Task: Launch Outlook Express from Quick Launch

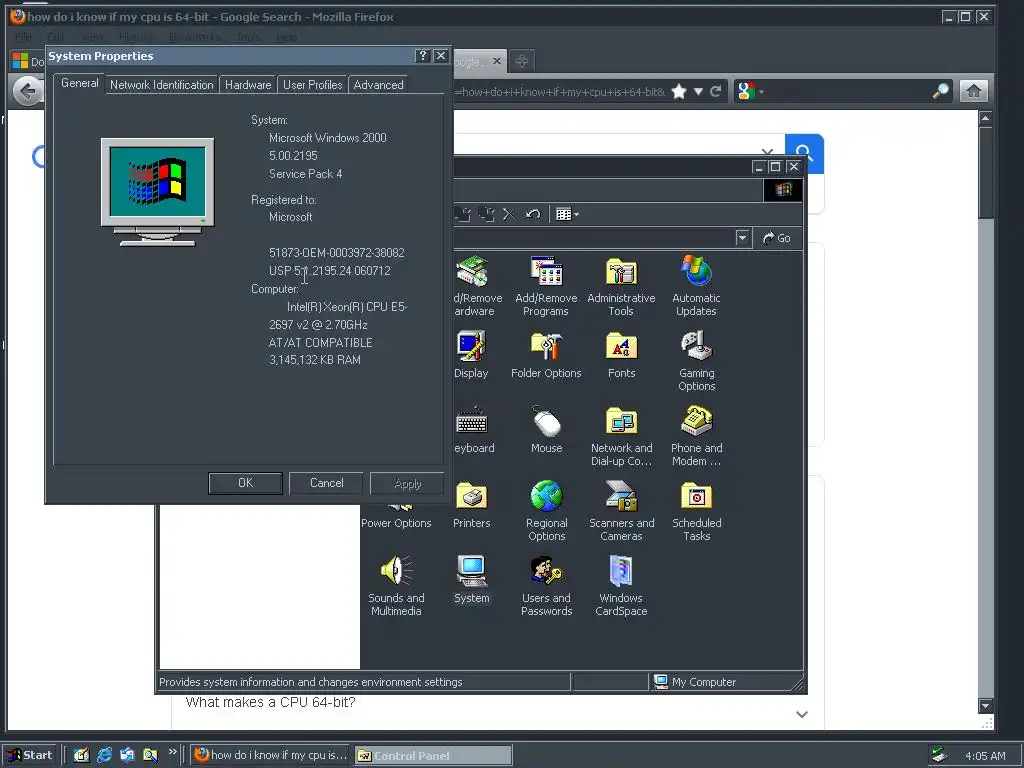Action: (x=127, y=755)
